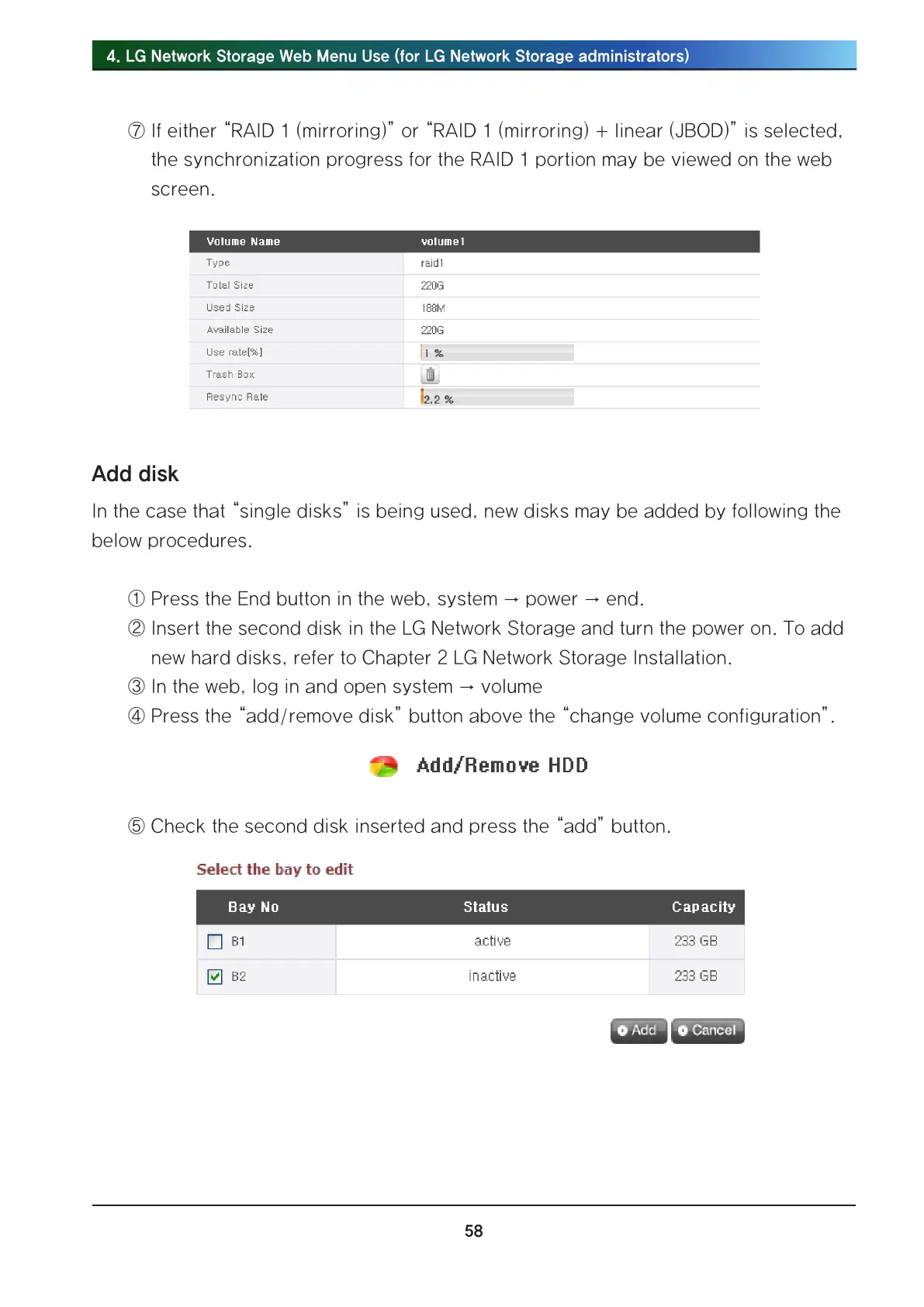Click the Add/Remove HDD pie icon

click(x=383, y=766)
